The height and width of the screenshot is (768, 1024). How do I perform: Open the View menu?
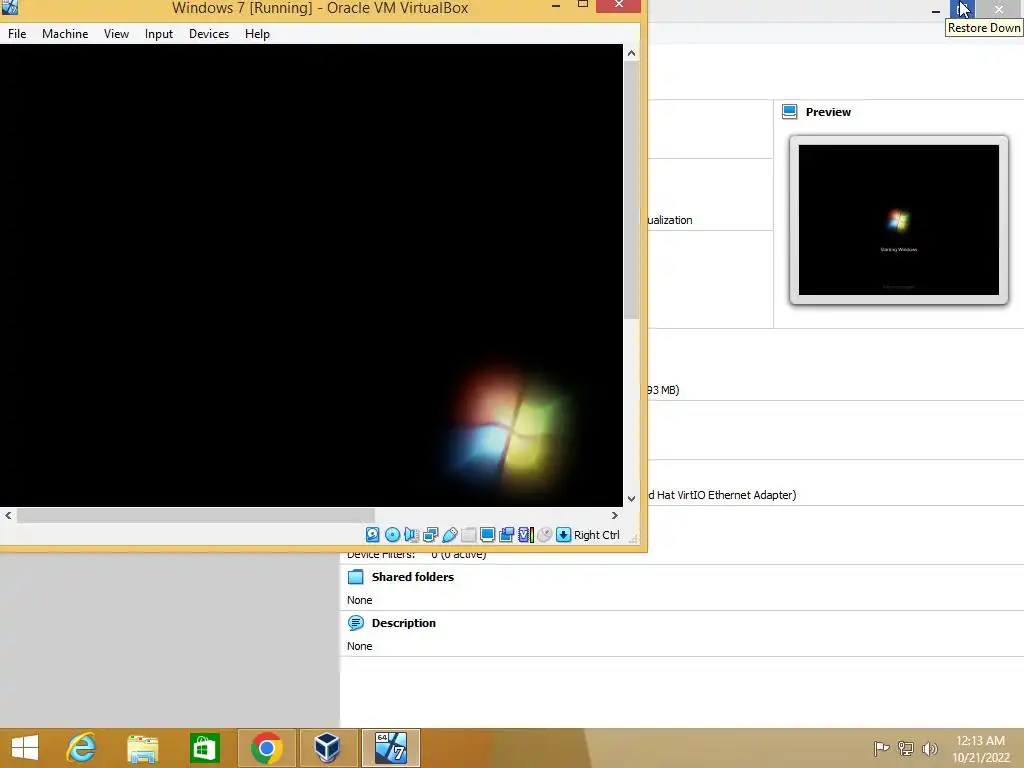[x=116, y=34]
